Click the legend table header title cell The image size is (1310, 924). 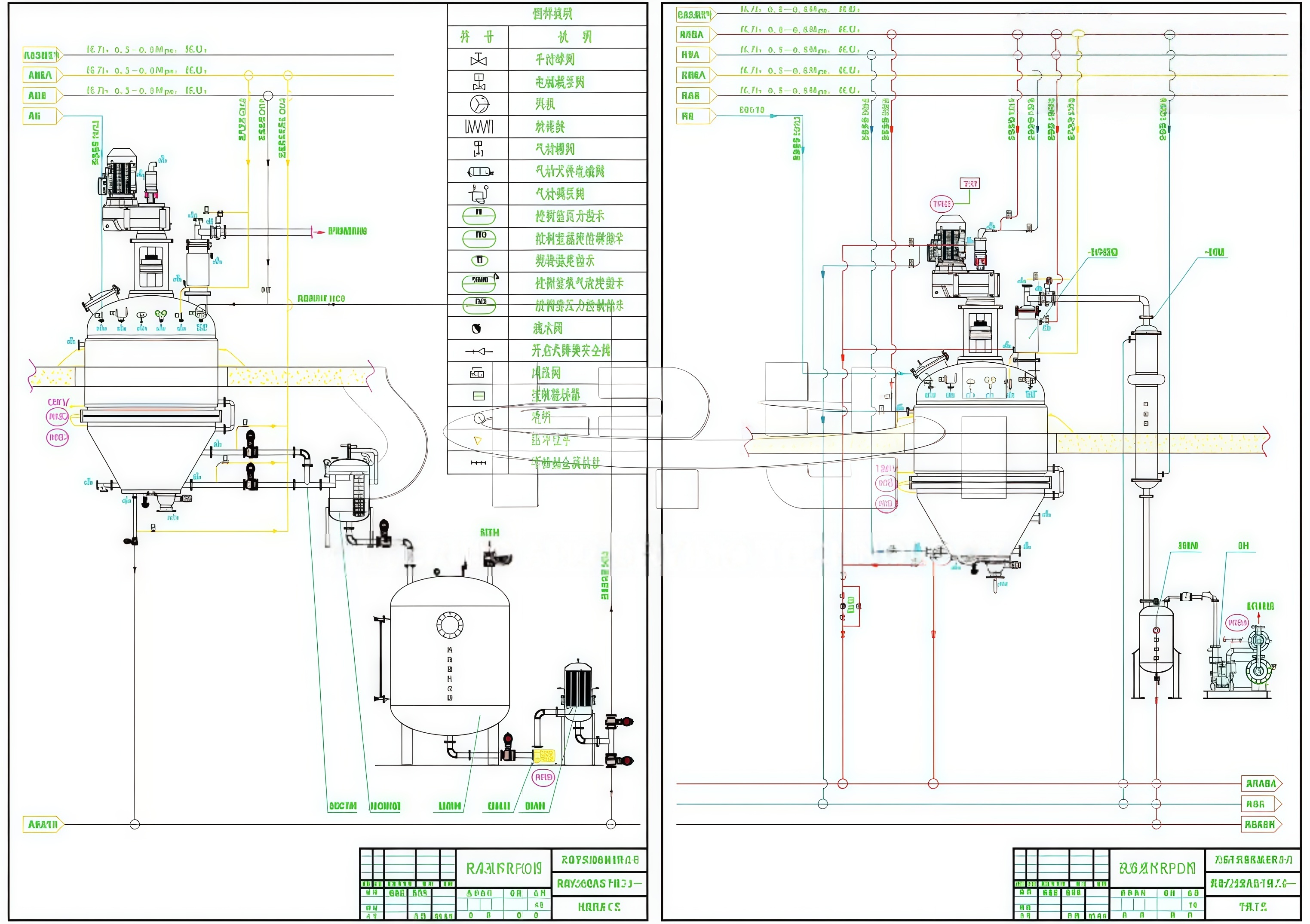[x=552, y=14]
